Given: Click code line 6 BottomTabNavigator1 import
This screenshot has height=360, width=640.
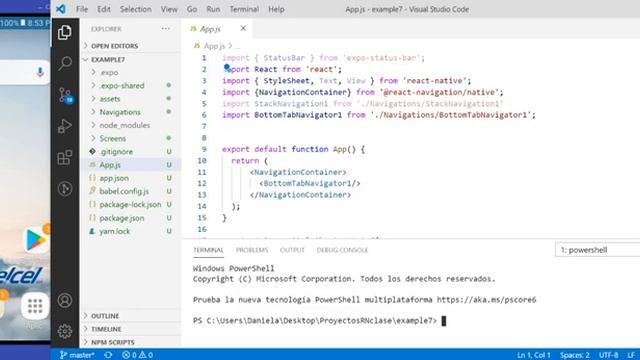Looking at the screenshot, I should click(x=378, y=115).
